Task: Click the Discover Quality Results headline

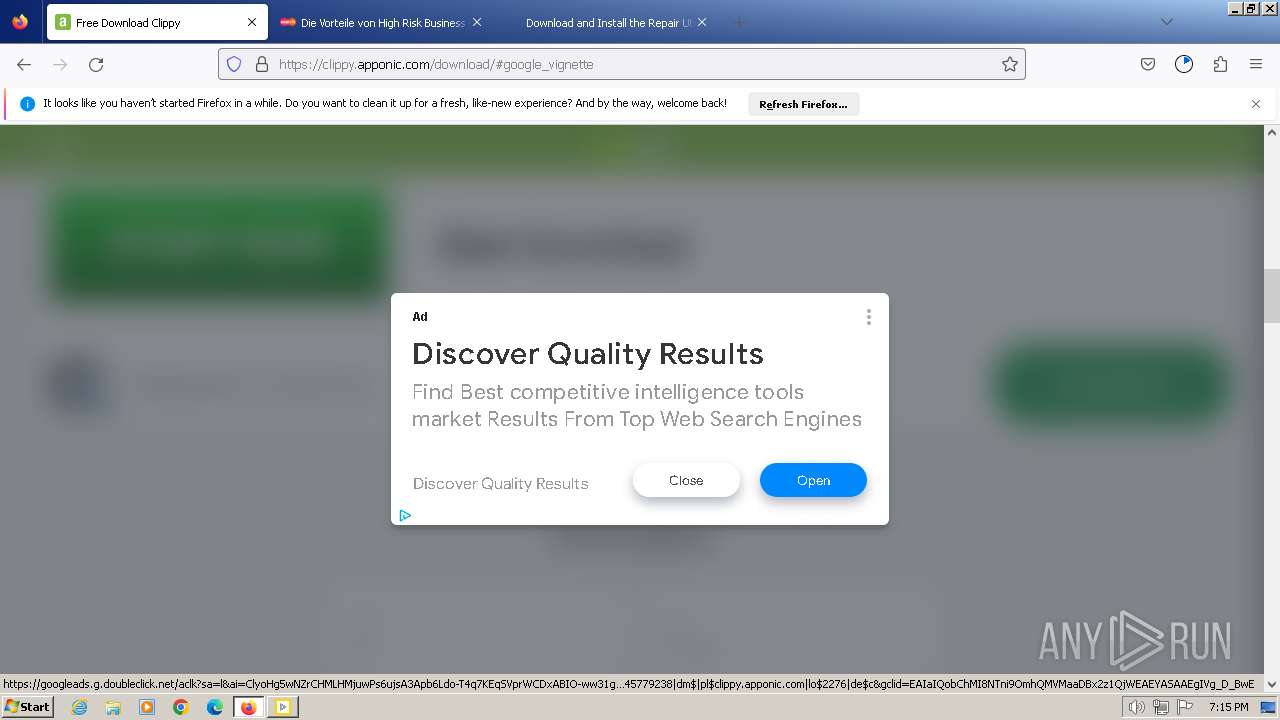Action: point(587,354)
